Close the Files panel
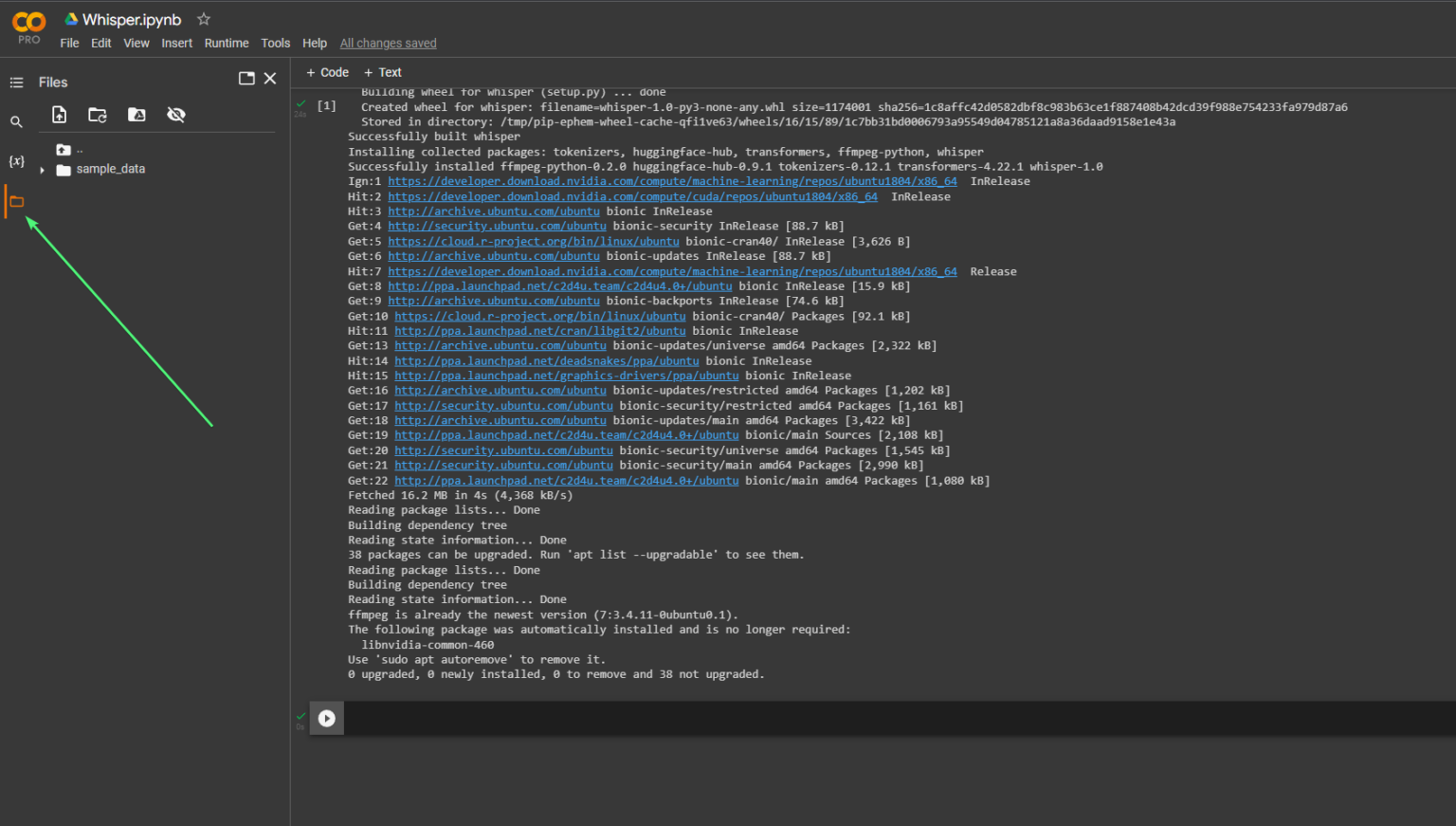The height and width of the screenshot is (826, 1456). click(270, 79)
